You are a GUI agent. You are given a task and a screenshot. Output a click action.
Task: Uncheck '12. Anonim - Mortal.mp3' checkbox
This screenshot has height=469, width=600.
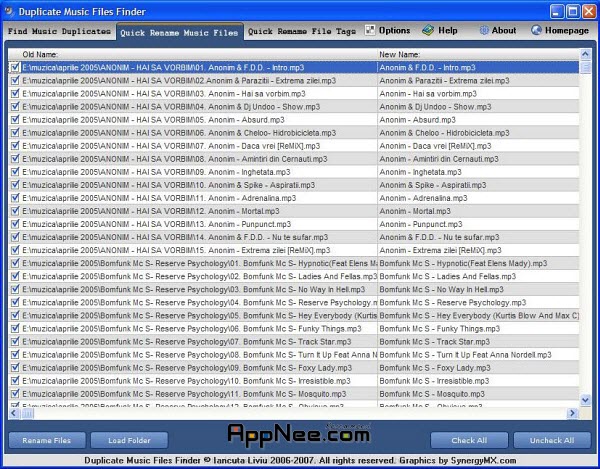(15, 211)
